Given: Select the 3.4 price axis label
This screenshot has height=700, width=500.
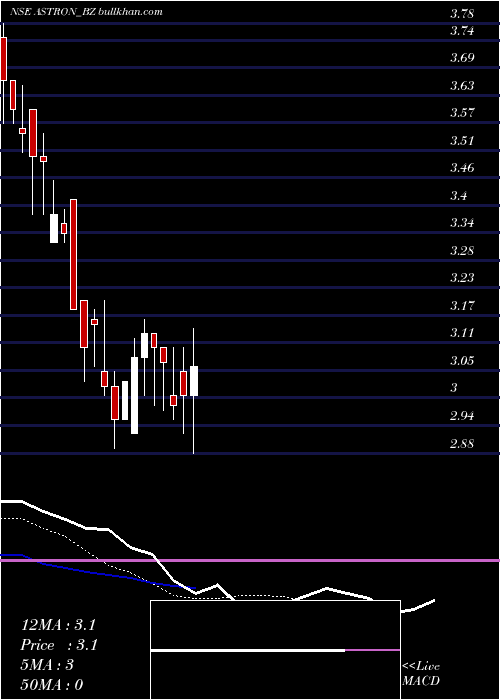Looking at the screenshot, I should tap(458, 196).
